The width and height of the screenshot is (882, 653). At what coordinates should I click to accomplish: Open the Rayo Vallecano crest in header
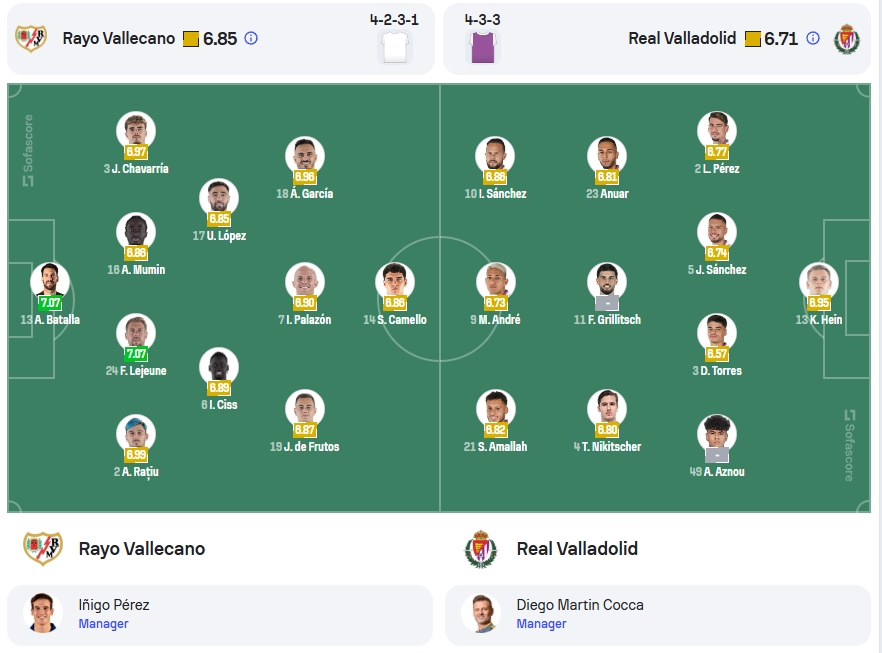point(31,38)
